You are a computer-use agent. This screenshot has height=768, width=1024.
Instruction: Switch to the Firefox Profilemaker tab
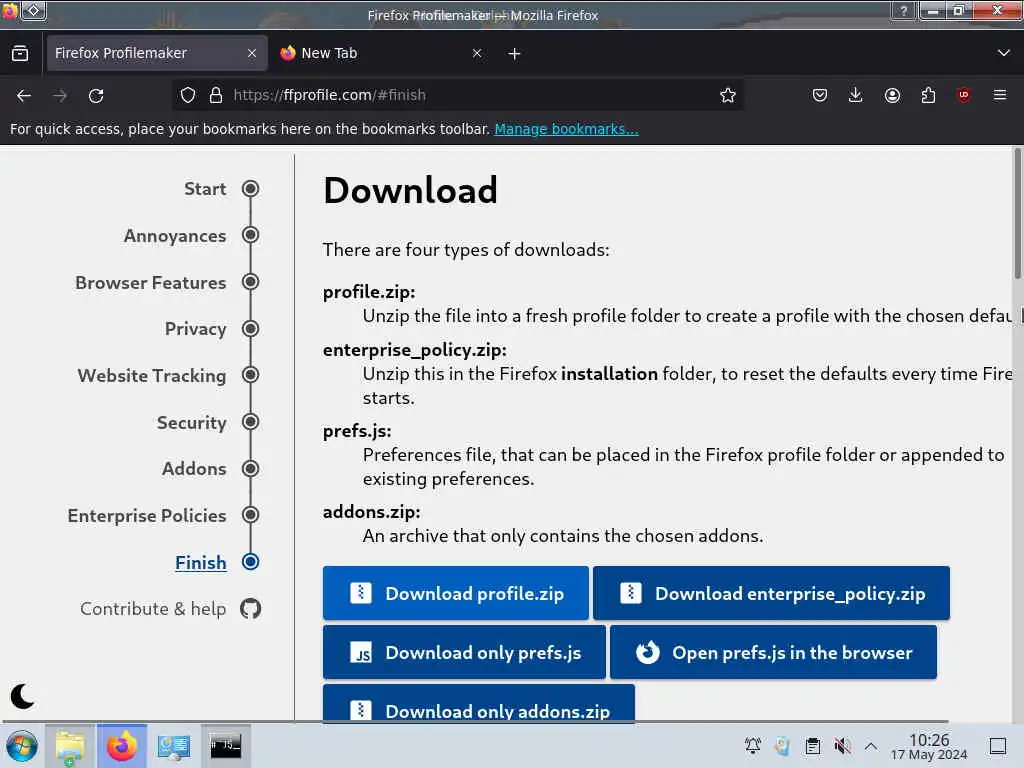(x=157, y=53)
